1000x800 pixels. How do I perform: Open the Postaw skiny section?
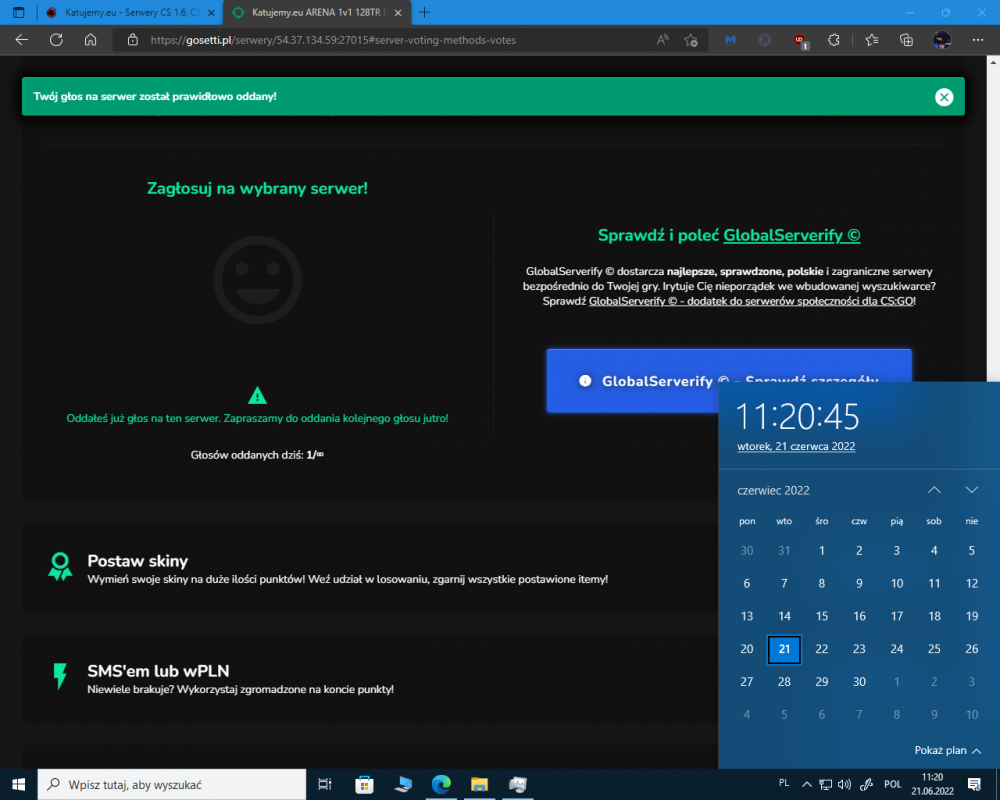tap(370, 568)
